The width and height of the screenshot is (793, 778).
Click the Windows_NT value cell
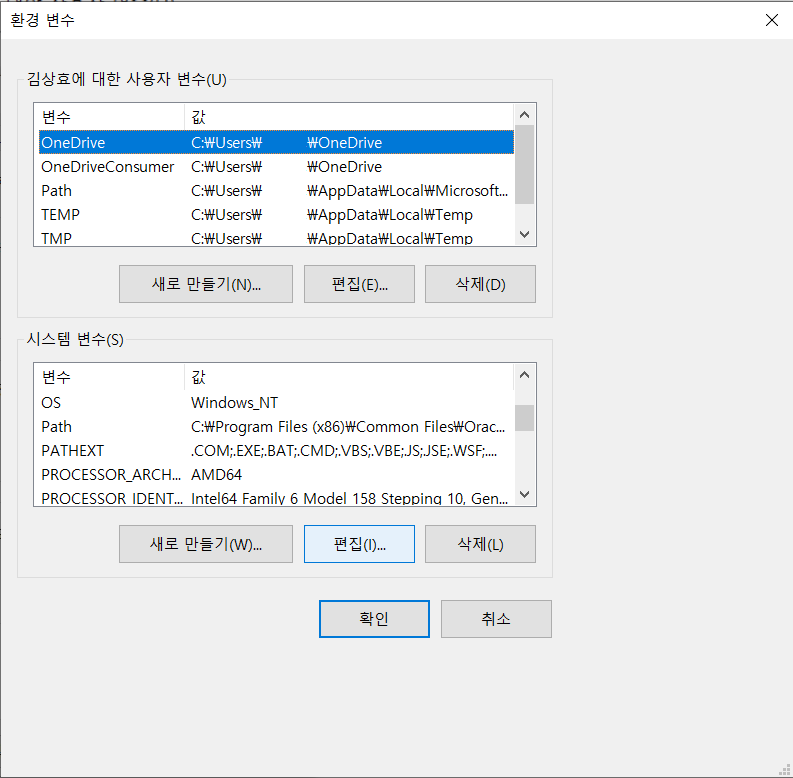235,403
